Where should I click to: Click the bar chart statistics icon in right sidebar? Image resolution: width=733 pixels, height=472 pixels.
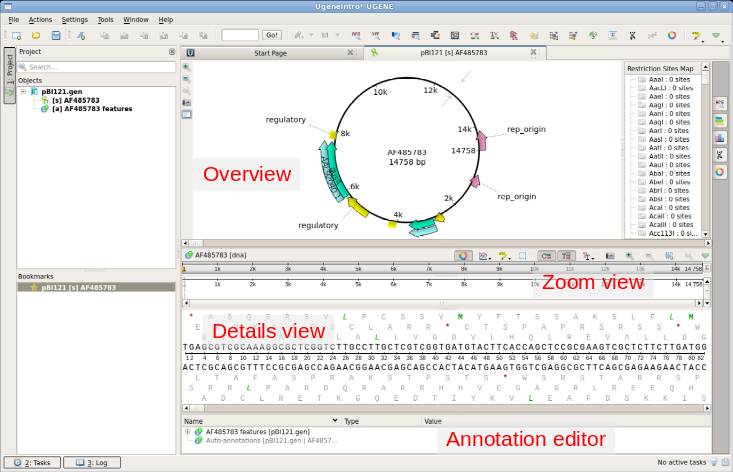pyautogui.click(x=719, y=138)
